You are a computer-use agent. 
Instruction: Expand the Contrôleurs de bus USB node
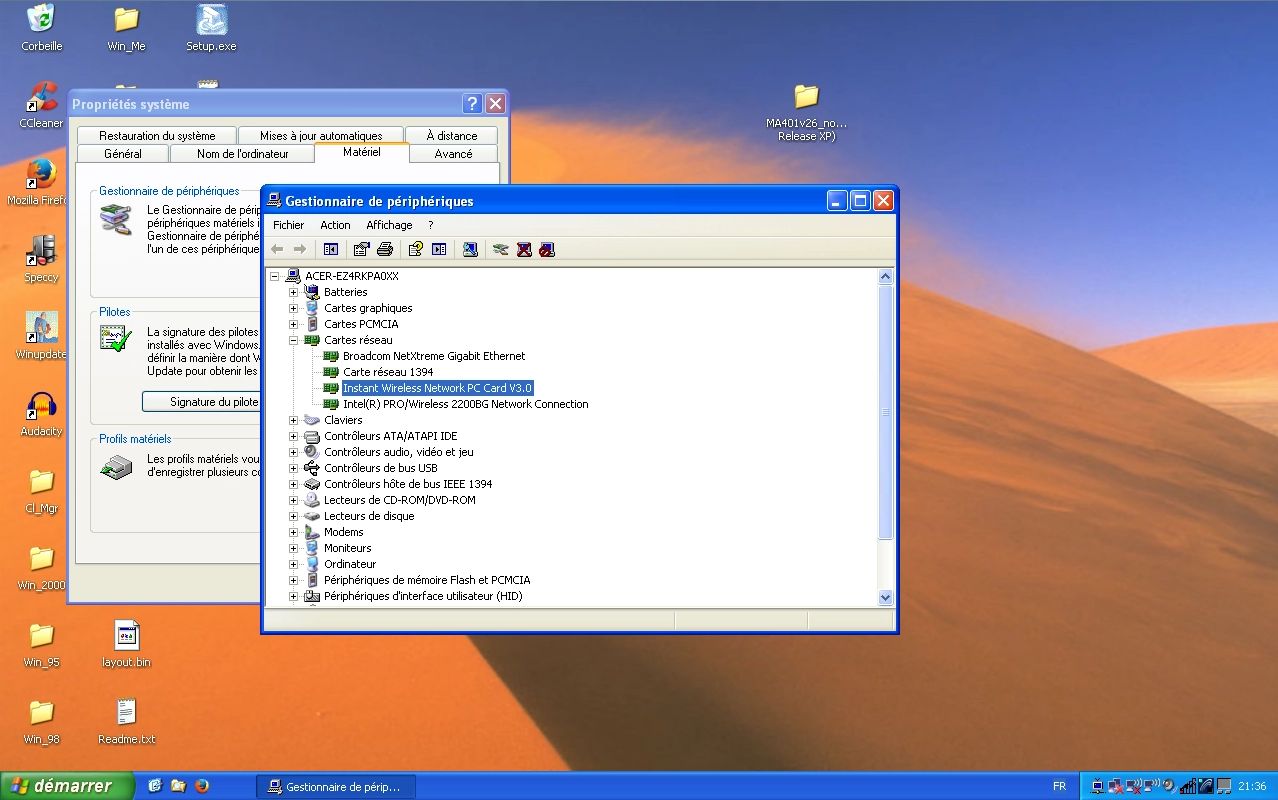[294, 468]
